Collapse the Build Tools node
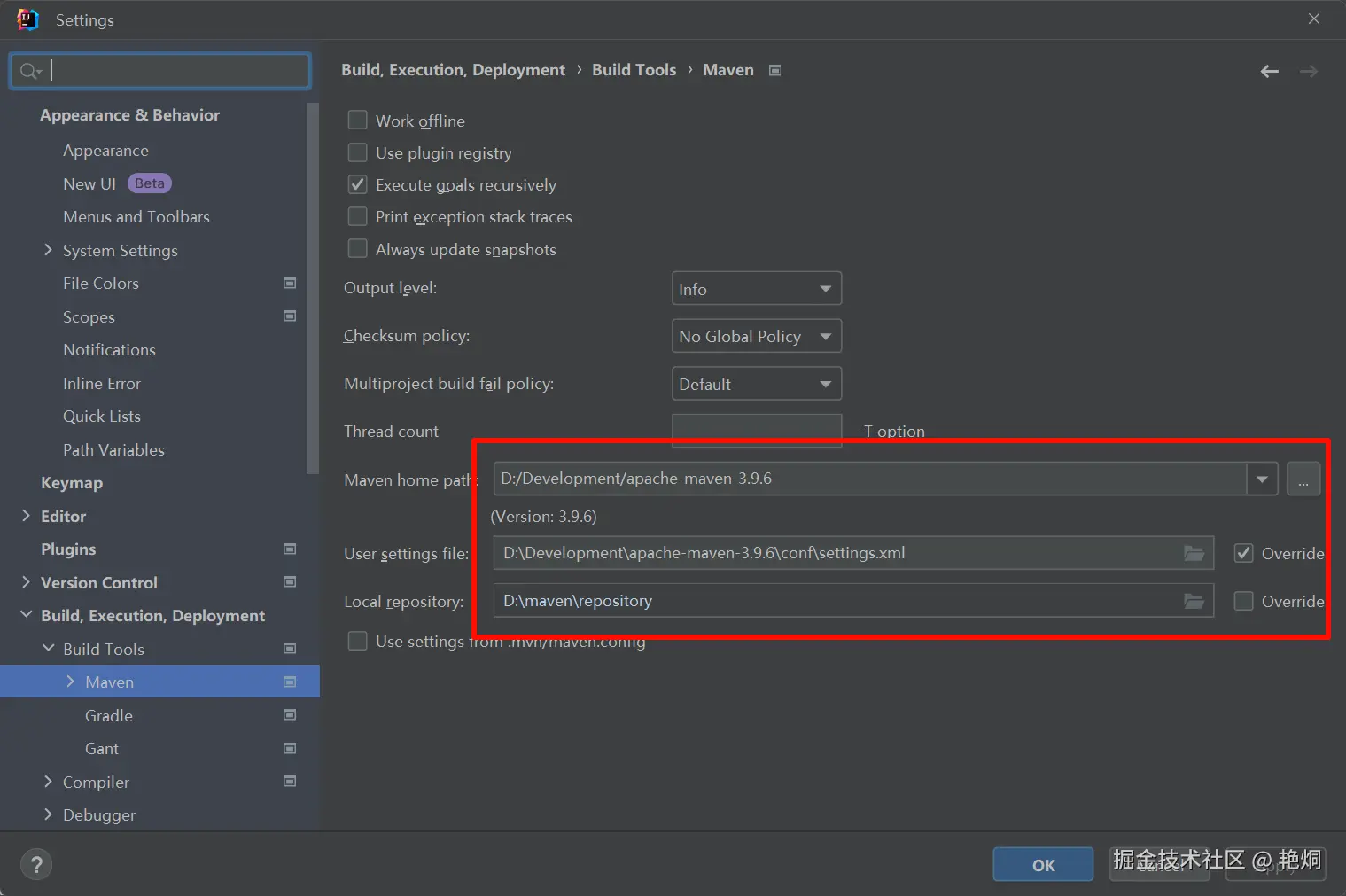Viewport: 1346px width, 896px height. (x=48, y=649)
